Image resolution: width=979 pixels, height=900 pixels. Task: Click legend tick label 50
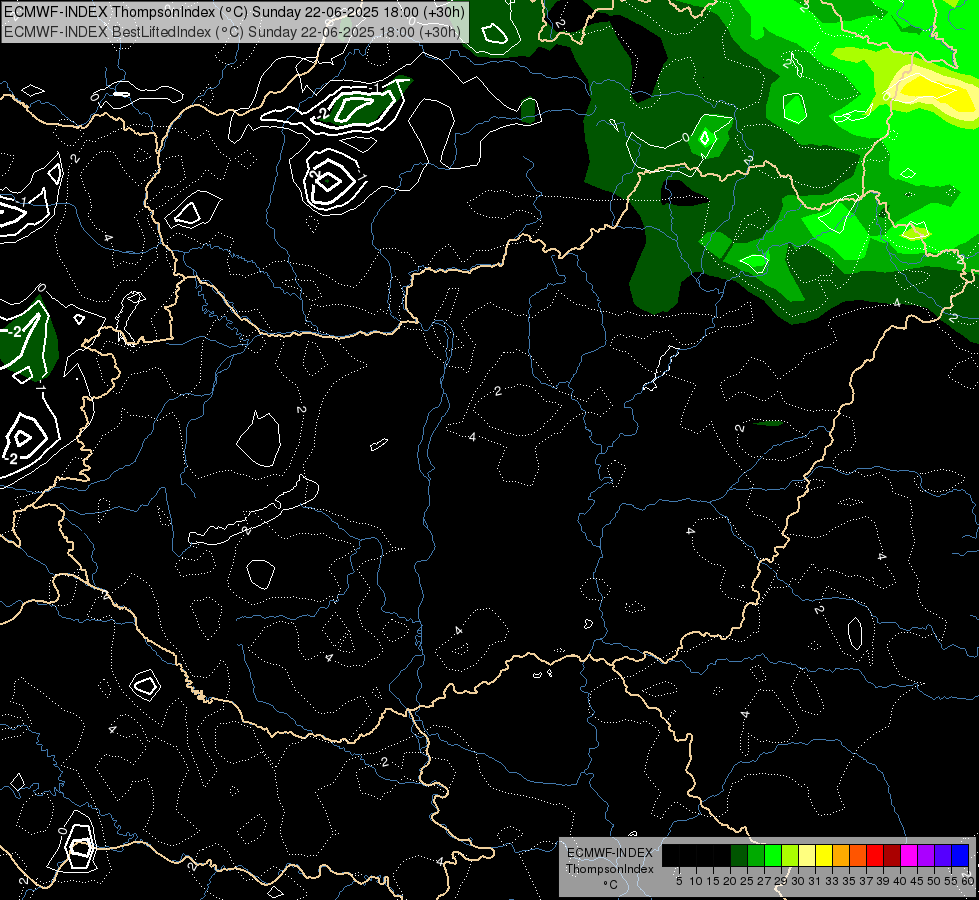coord(934,881)
